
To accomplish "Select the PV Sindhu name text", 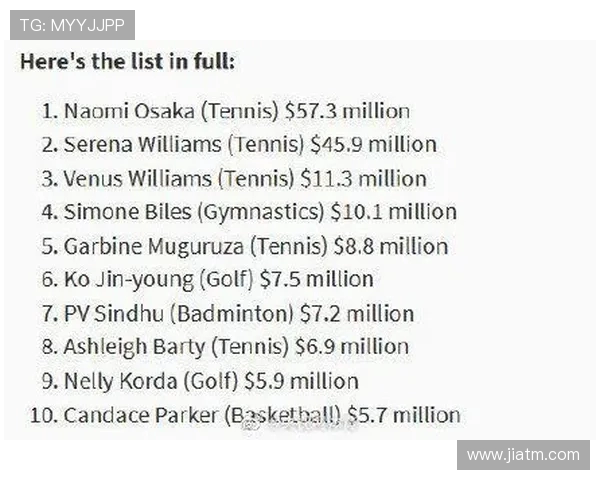I will (x=113, y=313).
